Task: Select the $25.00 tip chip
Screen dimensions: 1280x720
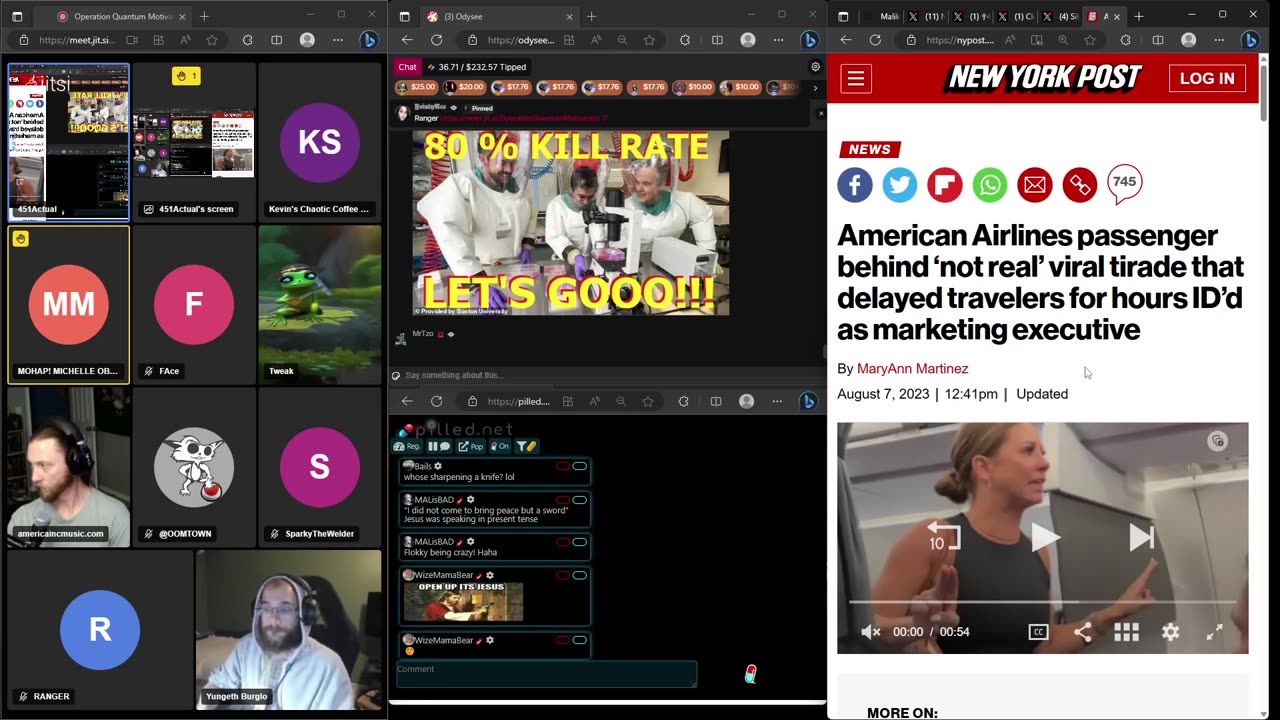Action: tap(417, 87)
